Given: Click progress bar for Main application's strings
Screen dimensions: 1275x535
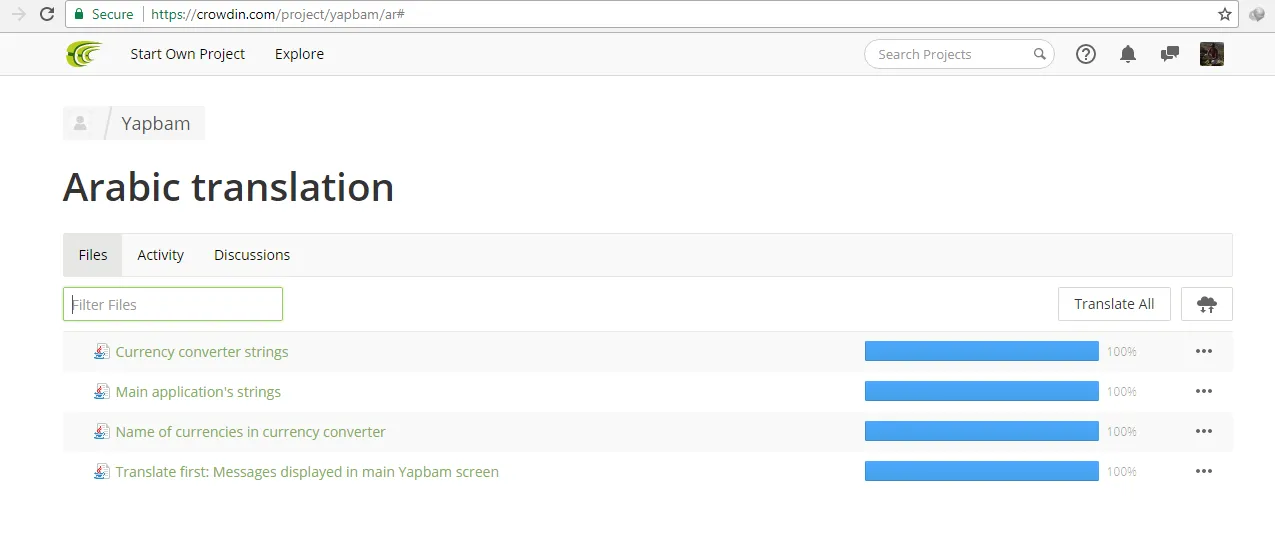Looking at the screenshot, I should (x=981, y=391).
